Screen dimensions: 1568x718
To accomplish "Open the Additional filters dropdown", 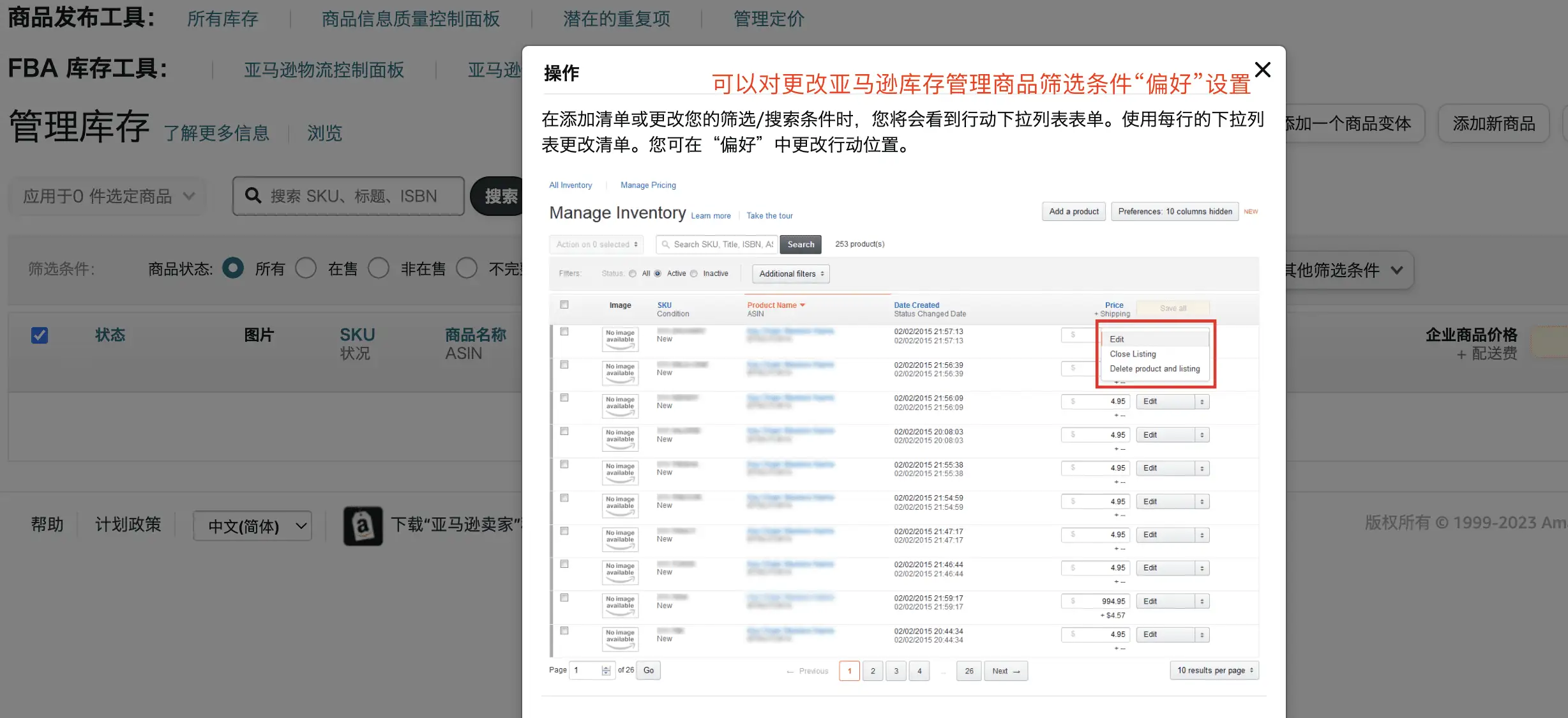I will [790, 273].
